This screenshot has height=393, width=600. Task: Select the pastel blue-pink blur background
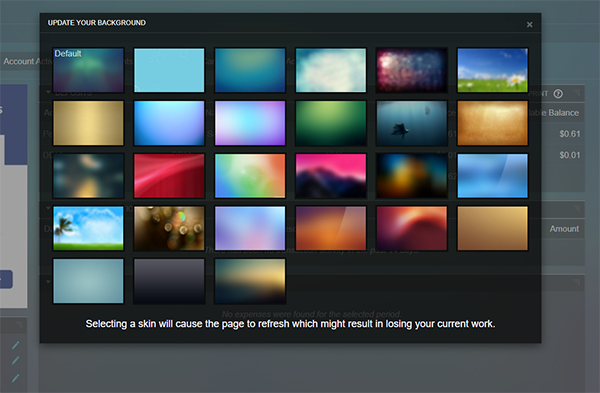250,228
